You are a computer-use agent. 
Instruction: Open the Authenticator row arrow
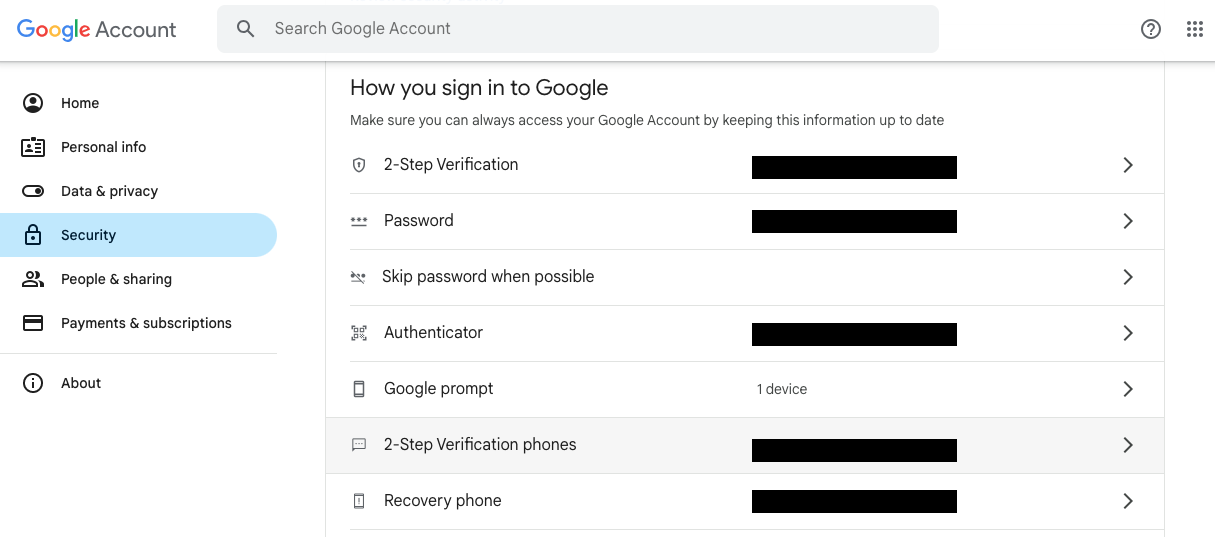click(x=1127, y=333)
